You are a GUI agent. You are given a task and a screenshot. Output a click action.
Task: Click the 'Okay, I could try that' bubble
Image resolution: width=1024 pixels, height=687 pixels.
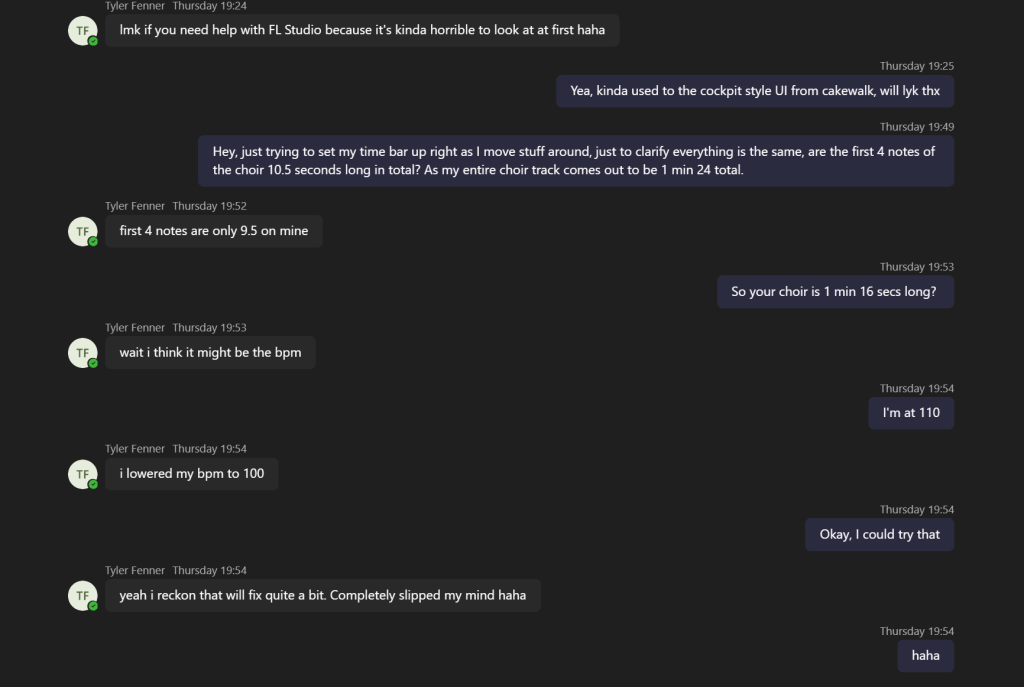(879, 535)
